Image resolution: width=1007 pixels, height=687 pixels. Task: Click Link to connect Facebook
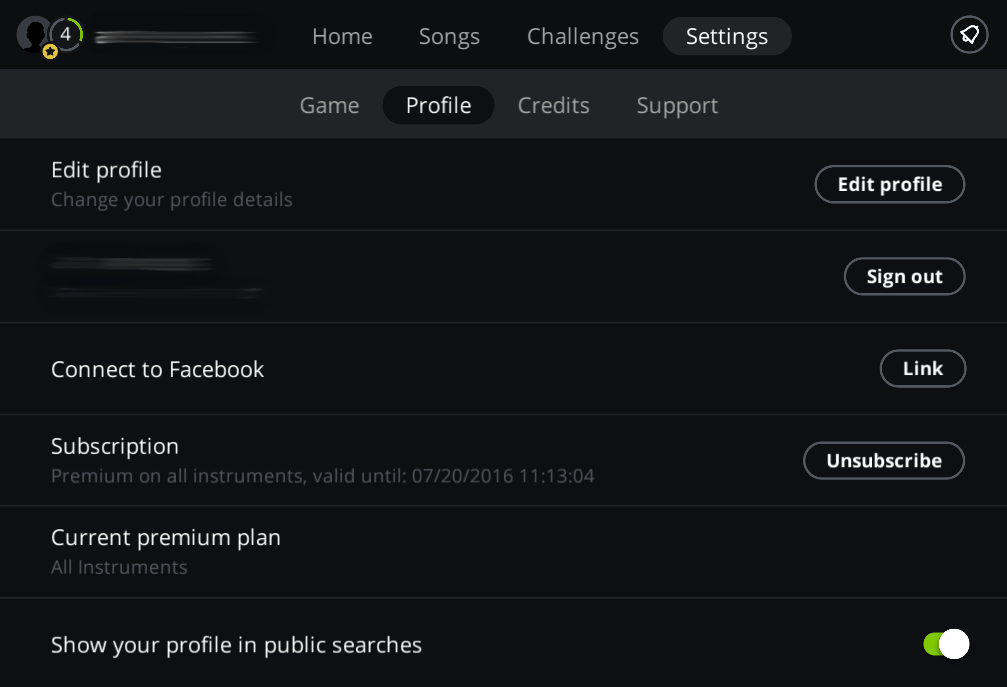(922, 368)
